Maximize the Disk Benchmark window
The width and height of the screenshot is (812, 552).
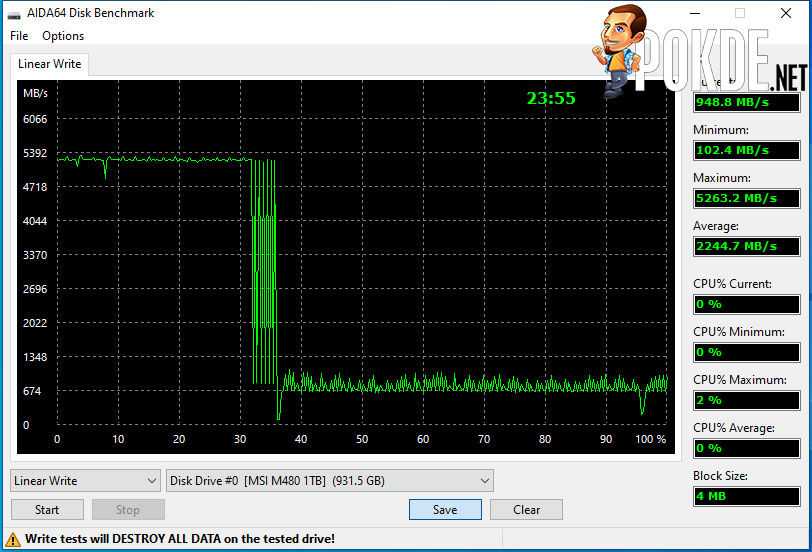(740, 14)
